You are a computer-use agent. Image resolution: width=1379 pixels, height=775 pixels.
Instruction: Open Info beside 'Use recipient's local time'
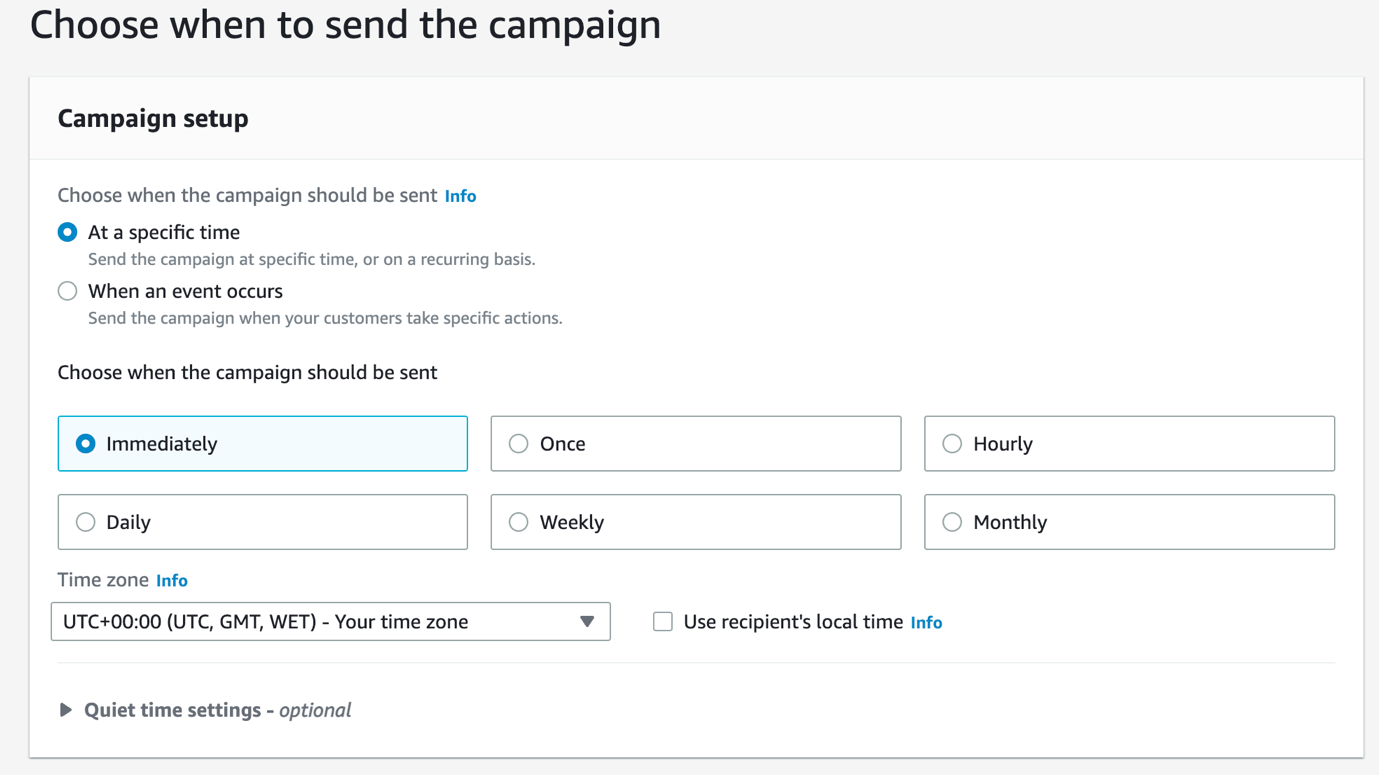click(926, 622)
